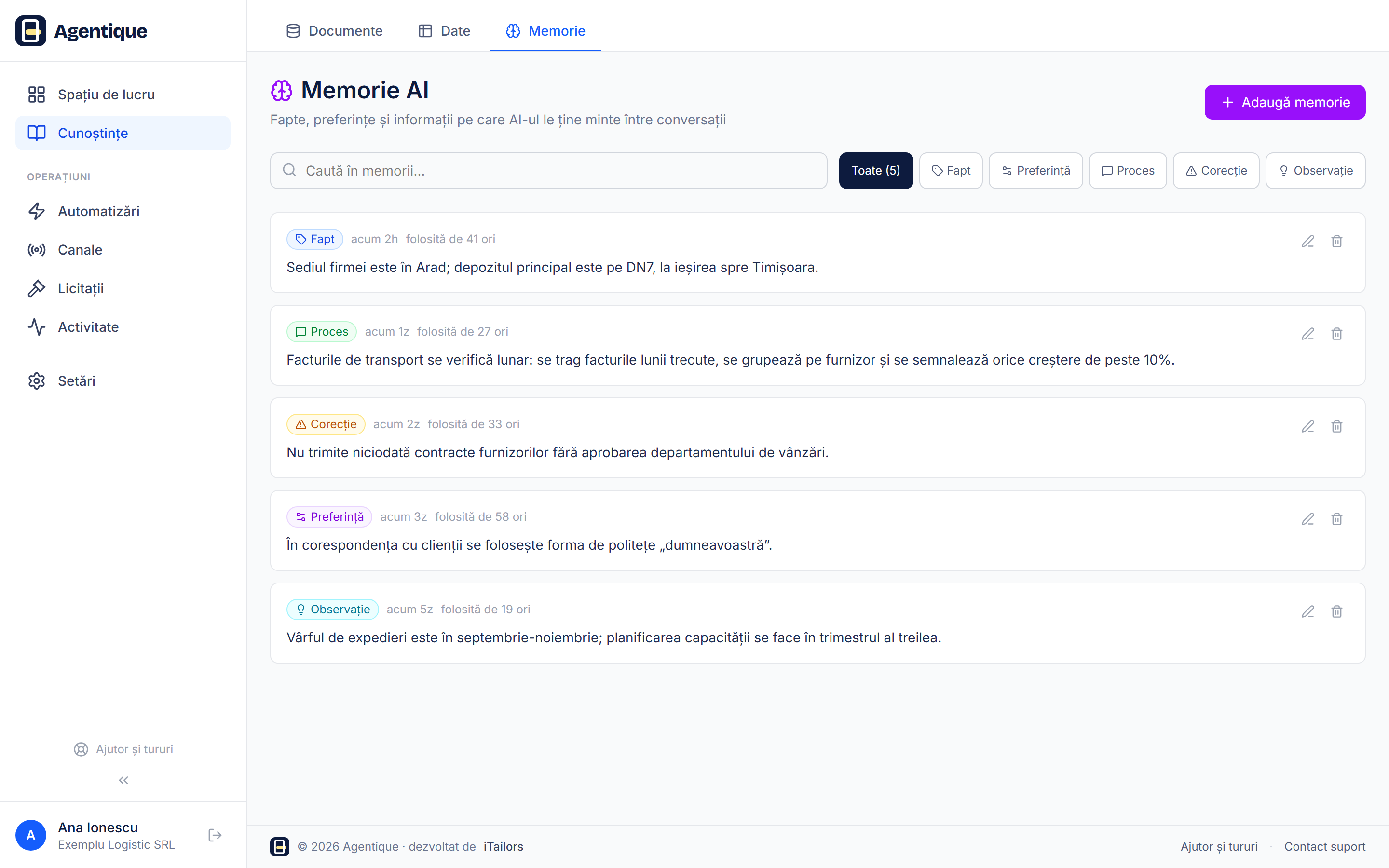1389x868 pixels.
Task: Edit the Corecție memory about supplier contracts
Action: 1307,426
